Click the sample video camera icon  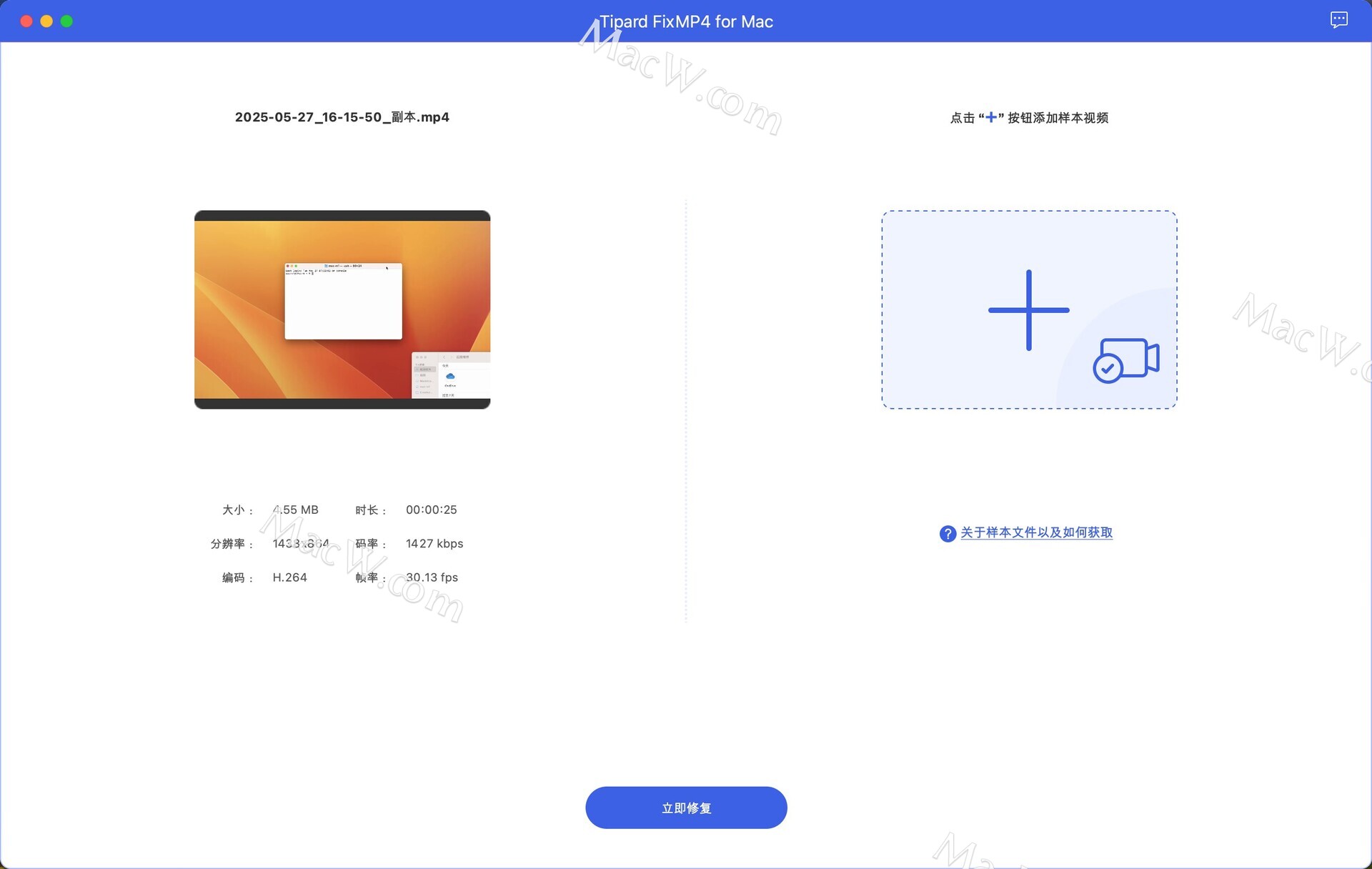tap(1126, 360)
